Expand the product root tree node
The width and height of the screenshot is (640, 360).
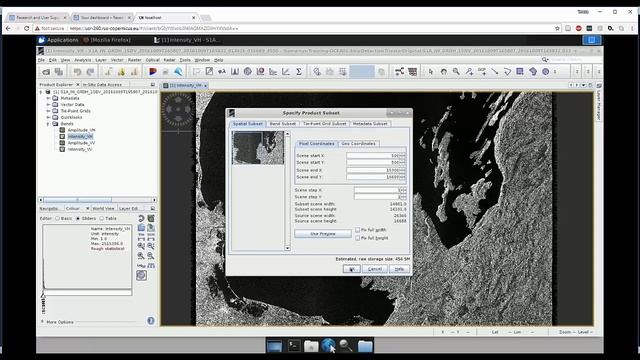41,92
